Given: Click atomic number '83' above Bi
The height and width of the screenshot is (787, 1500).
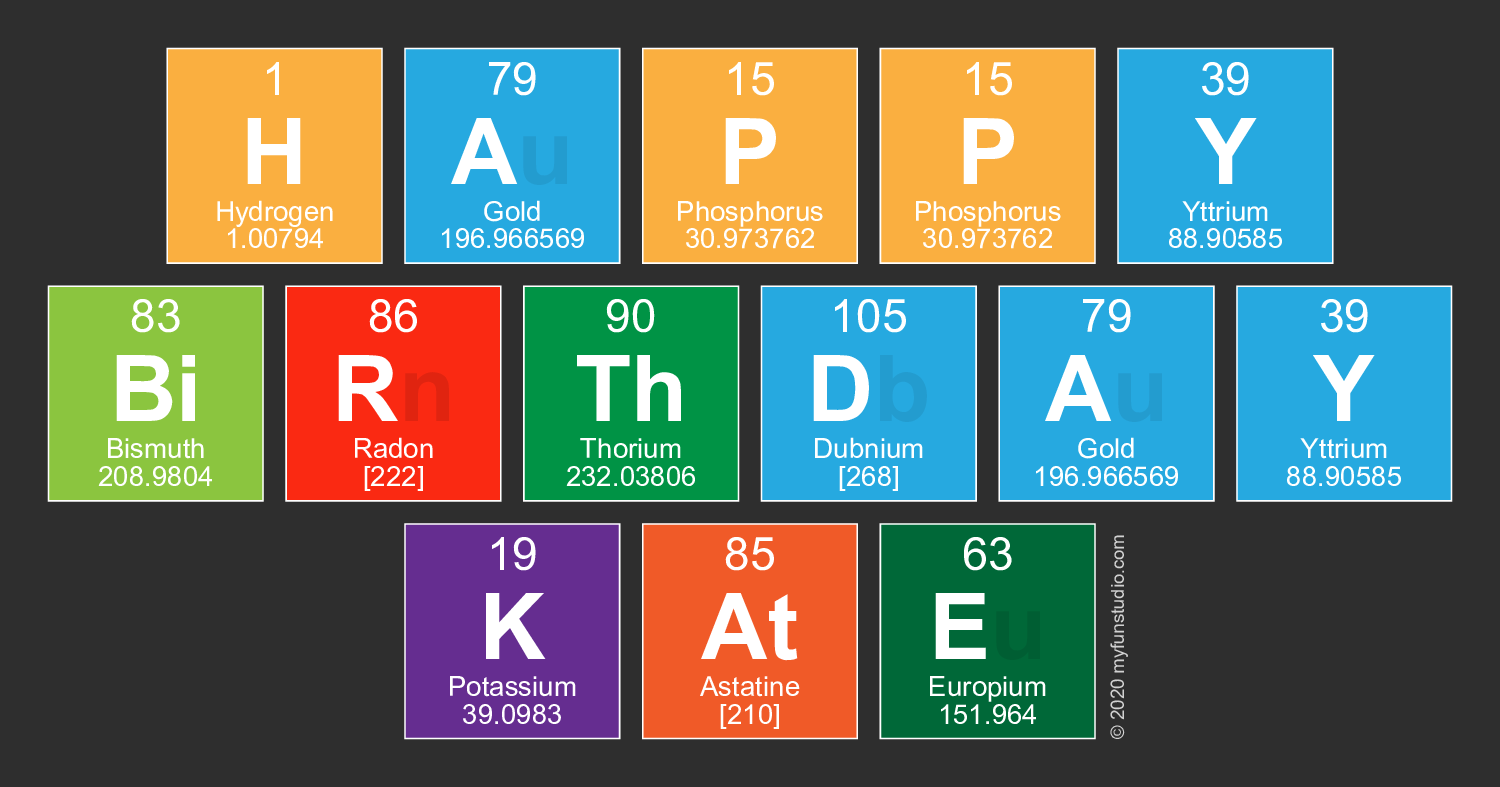Looking at the screenshot, I should point(156,317).
